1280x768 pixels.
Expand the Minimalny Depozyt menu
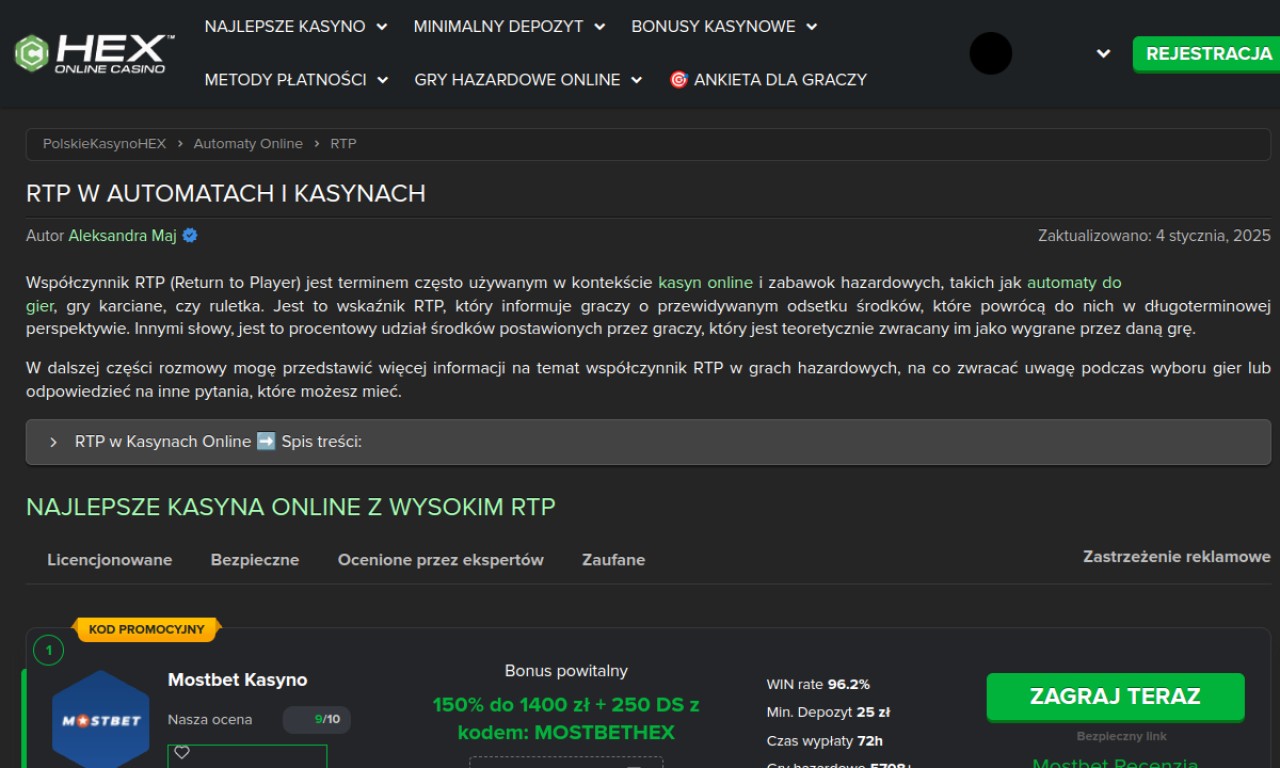pyautogui.click(x=510, y=27)
